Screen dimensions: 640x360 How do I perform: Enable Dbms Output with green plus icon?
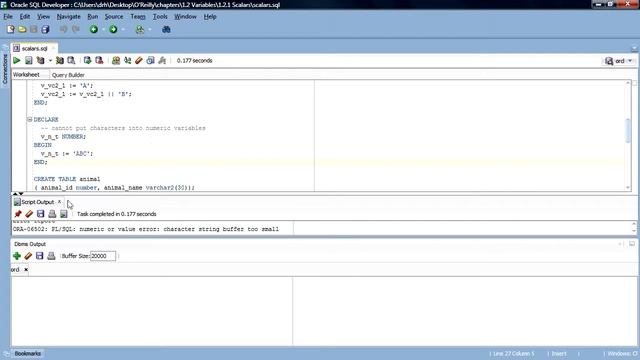click(17, 256)
